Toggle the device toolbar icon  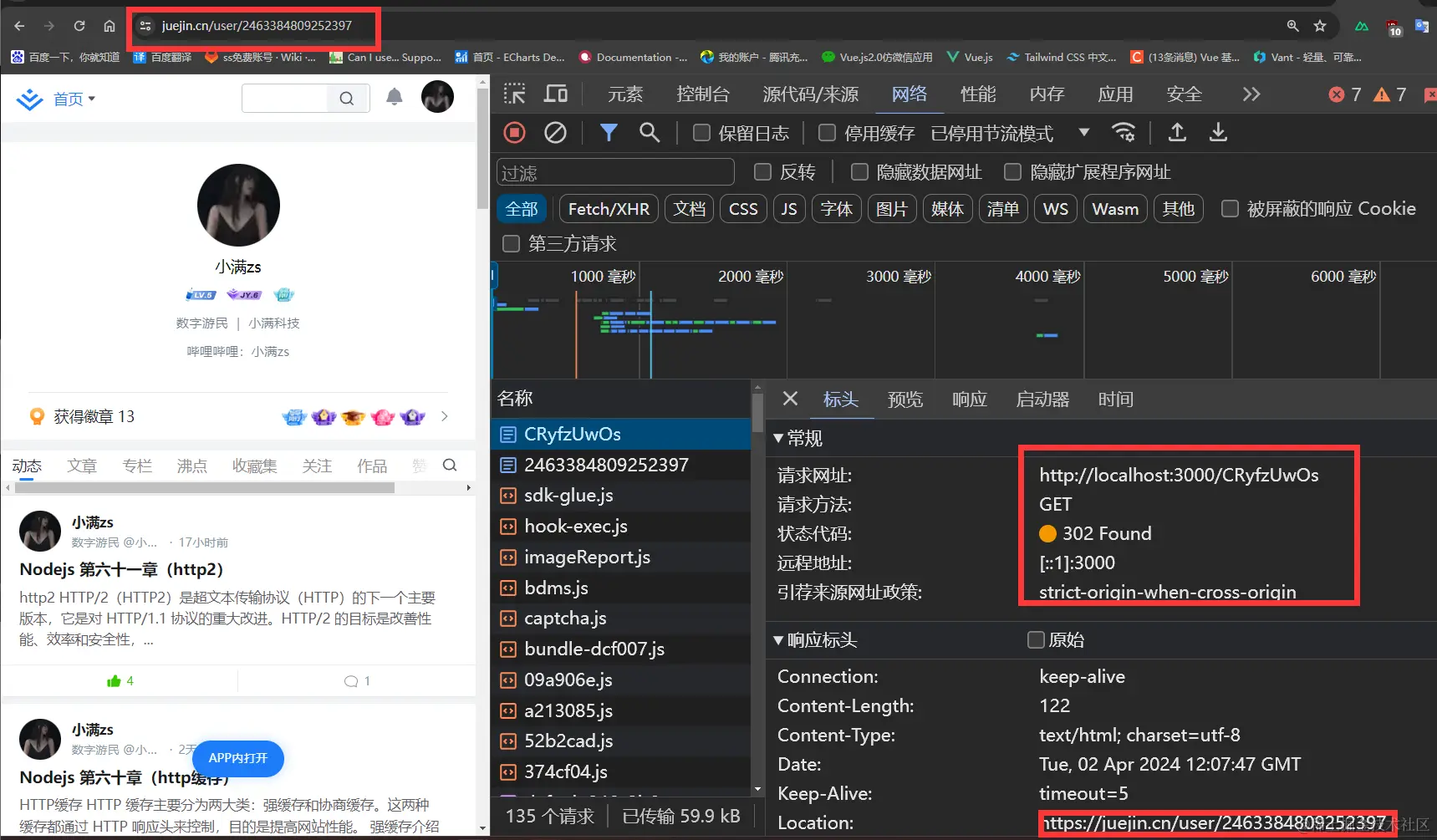pos(555,94)
